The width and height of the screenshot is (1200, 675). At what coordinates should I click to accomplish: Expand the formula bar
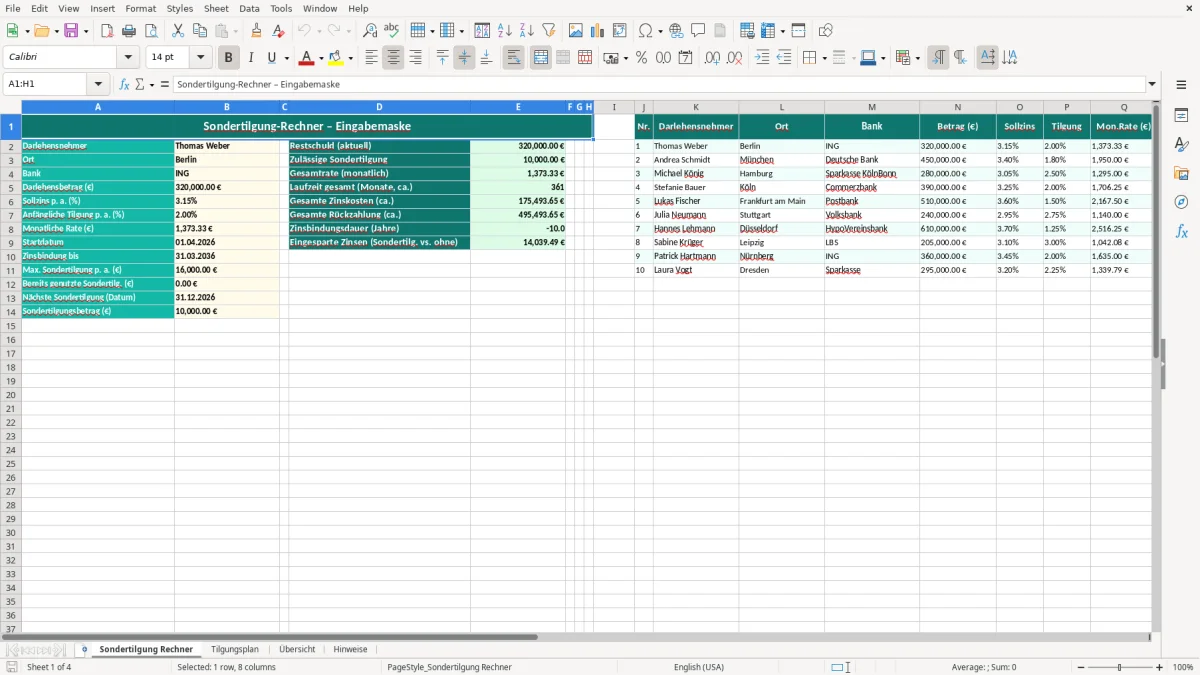click(1152, 84)
